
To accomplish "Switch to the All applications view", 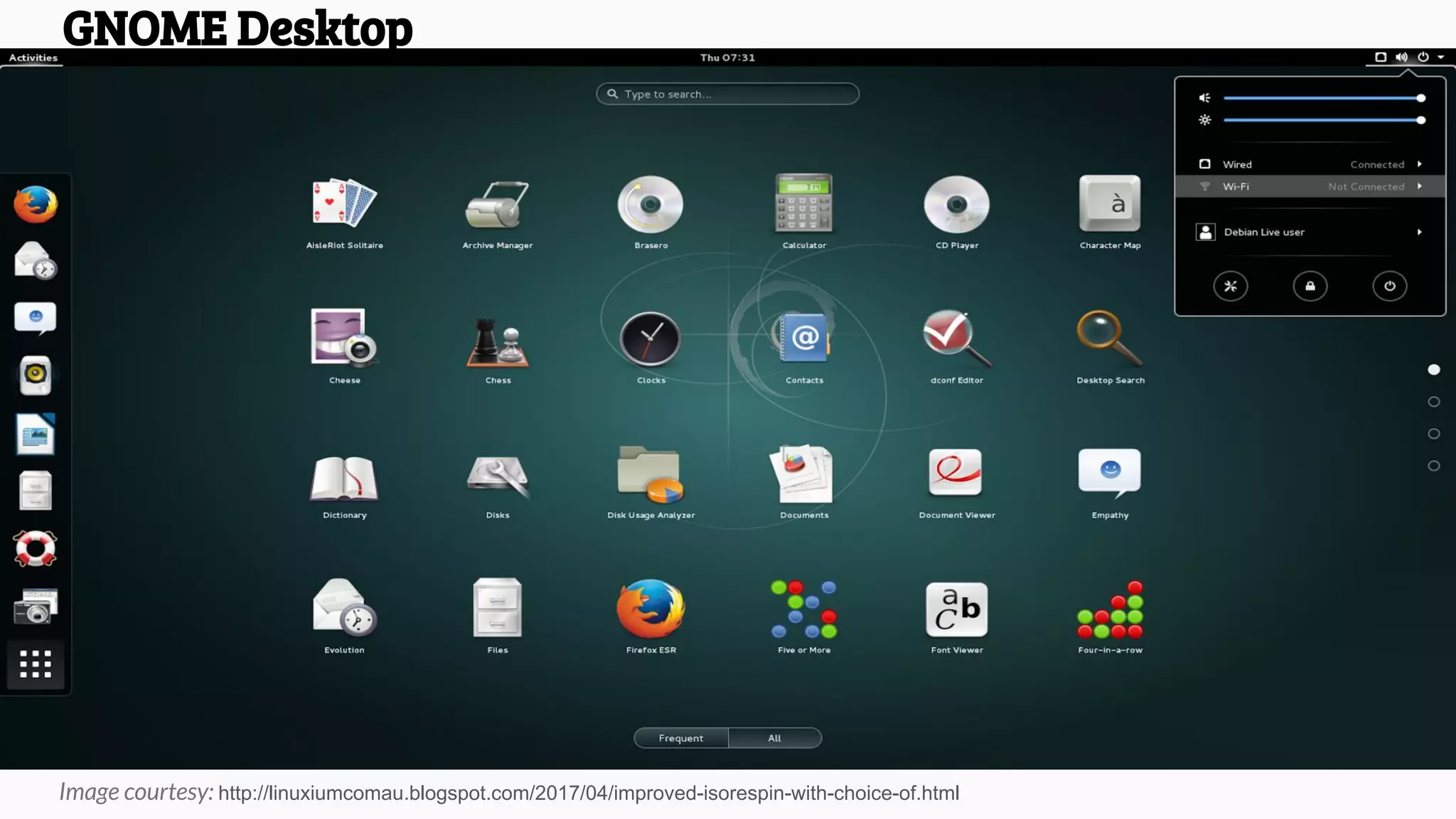I will click(775, 738).
